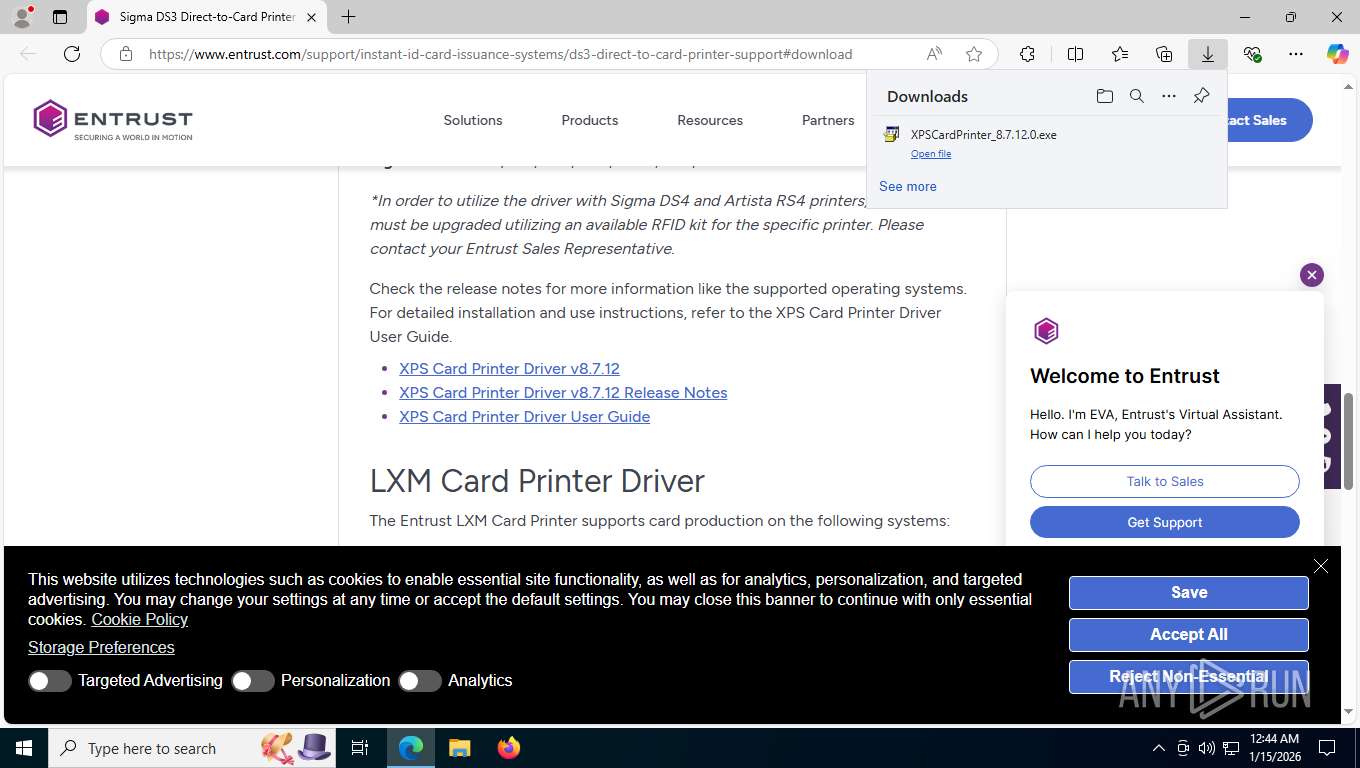Click the Contact Sales button

pos(1268,120)
